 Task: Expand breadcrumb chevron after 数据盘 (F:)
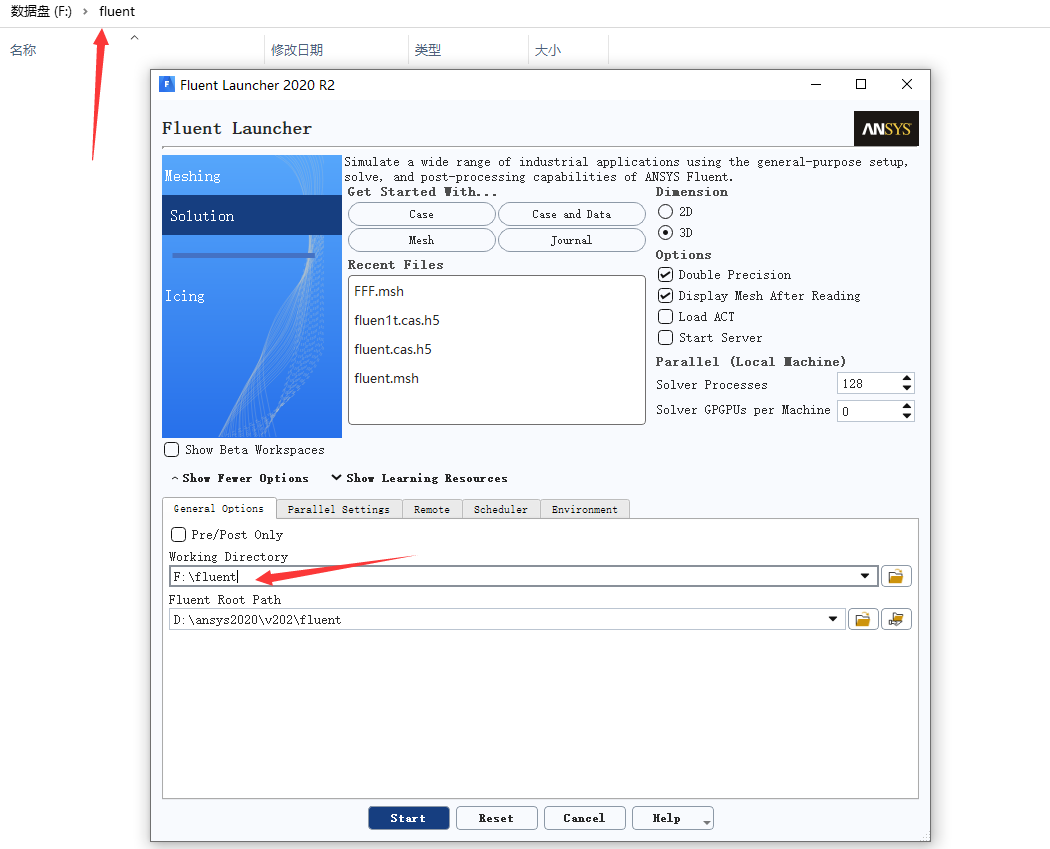point(85,11)
